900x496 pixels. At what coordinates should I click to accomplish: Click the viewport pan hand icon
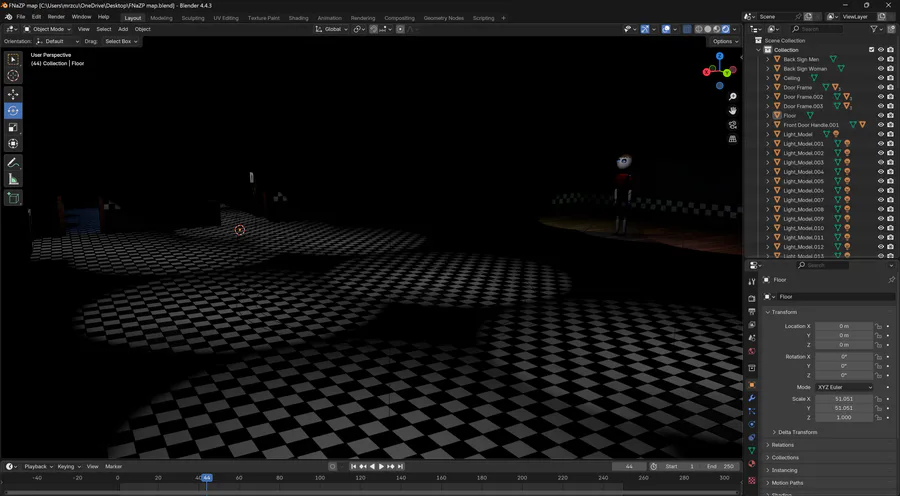pos(732,111)
